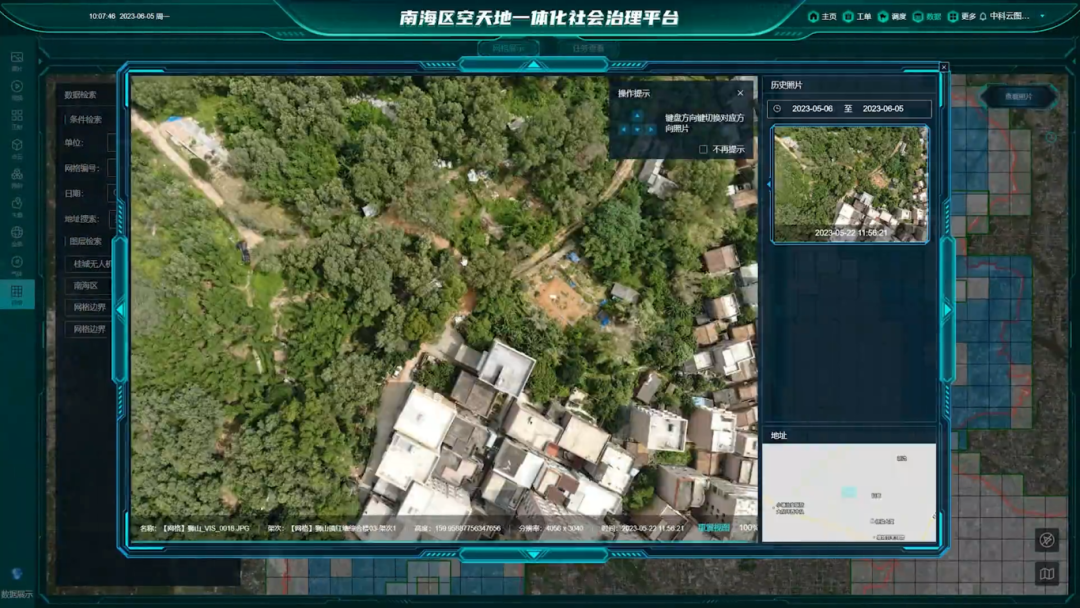Select the highlighted grid icon in sidebar

[17, 293]
